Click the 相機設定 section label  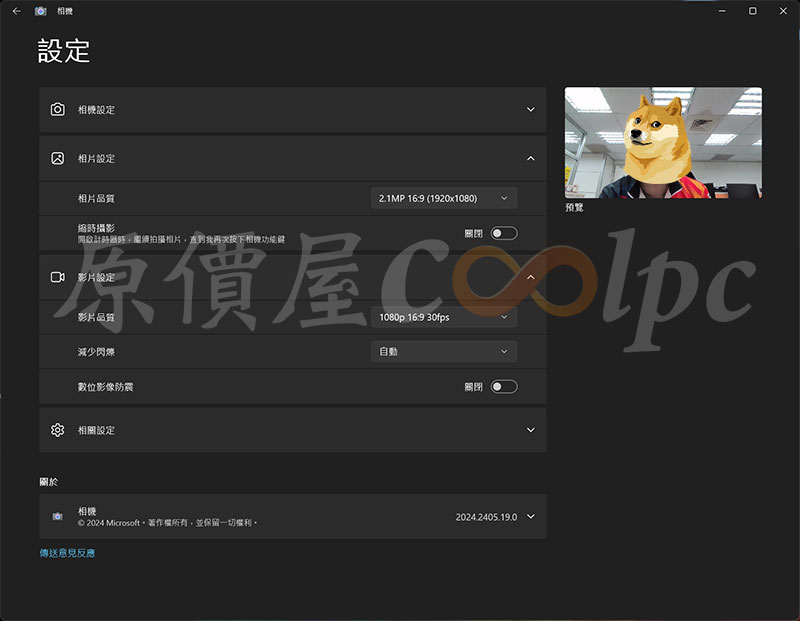tap(96, 110)
